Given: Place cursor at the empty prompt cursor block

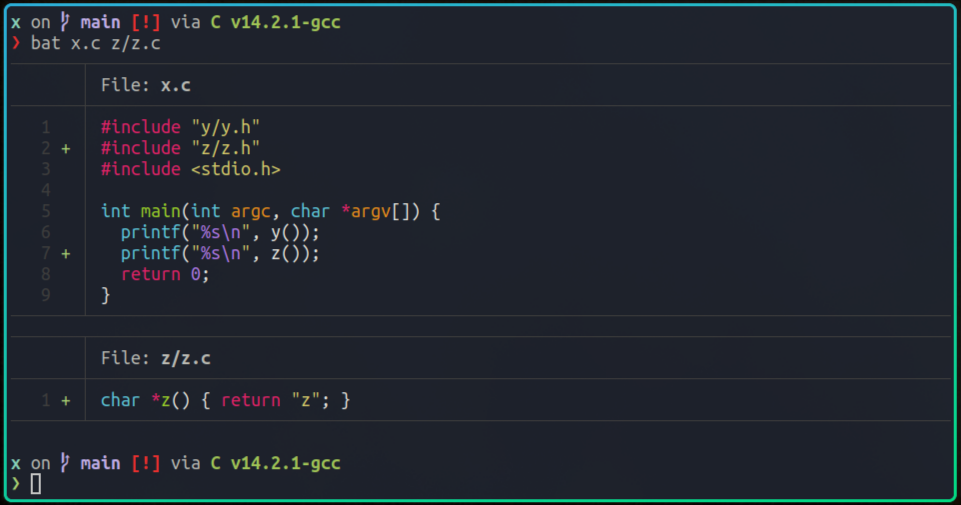Looking at the screenshot, I should tap(36, 484).
